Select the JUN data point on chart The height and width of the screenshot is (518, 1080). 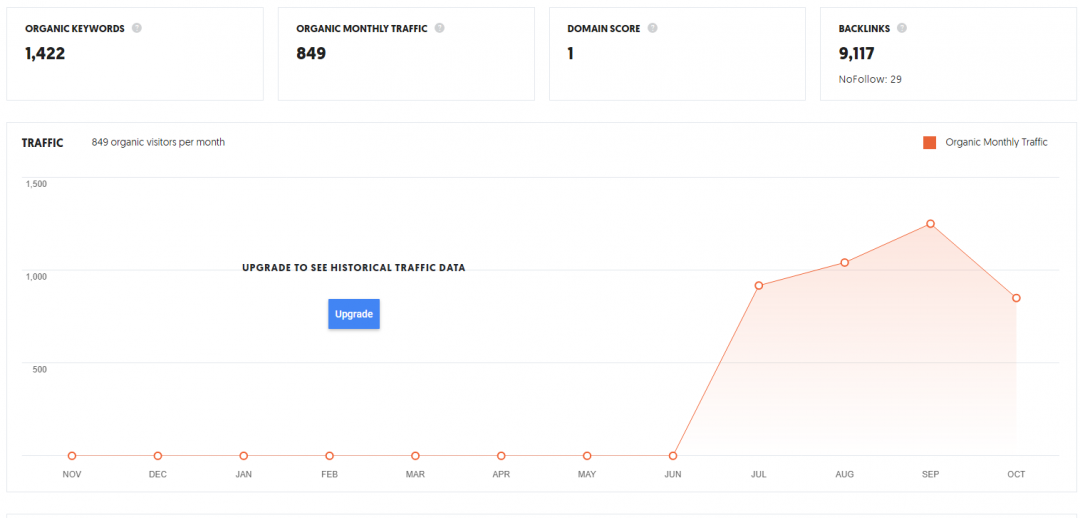click(673, 456)
